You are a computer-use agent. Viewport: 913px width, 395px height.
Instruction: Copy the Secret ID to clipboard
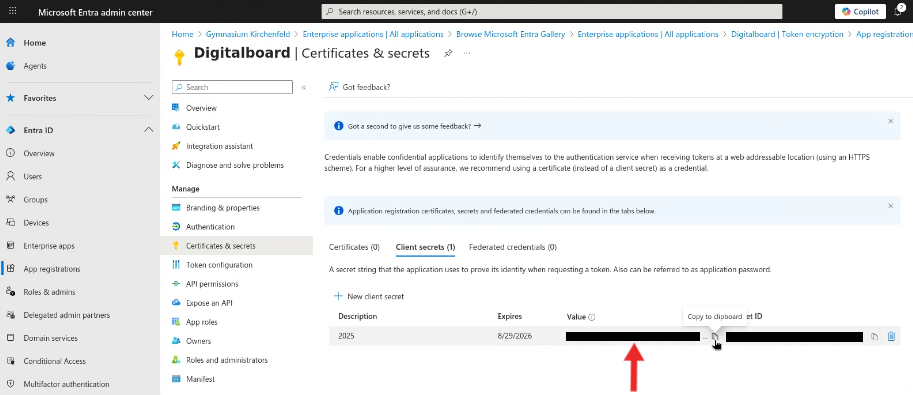tap(874, 337)
